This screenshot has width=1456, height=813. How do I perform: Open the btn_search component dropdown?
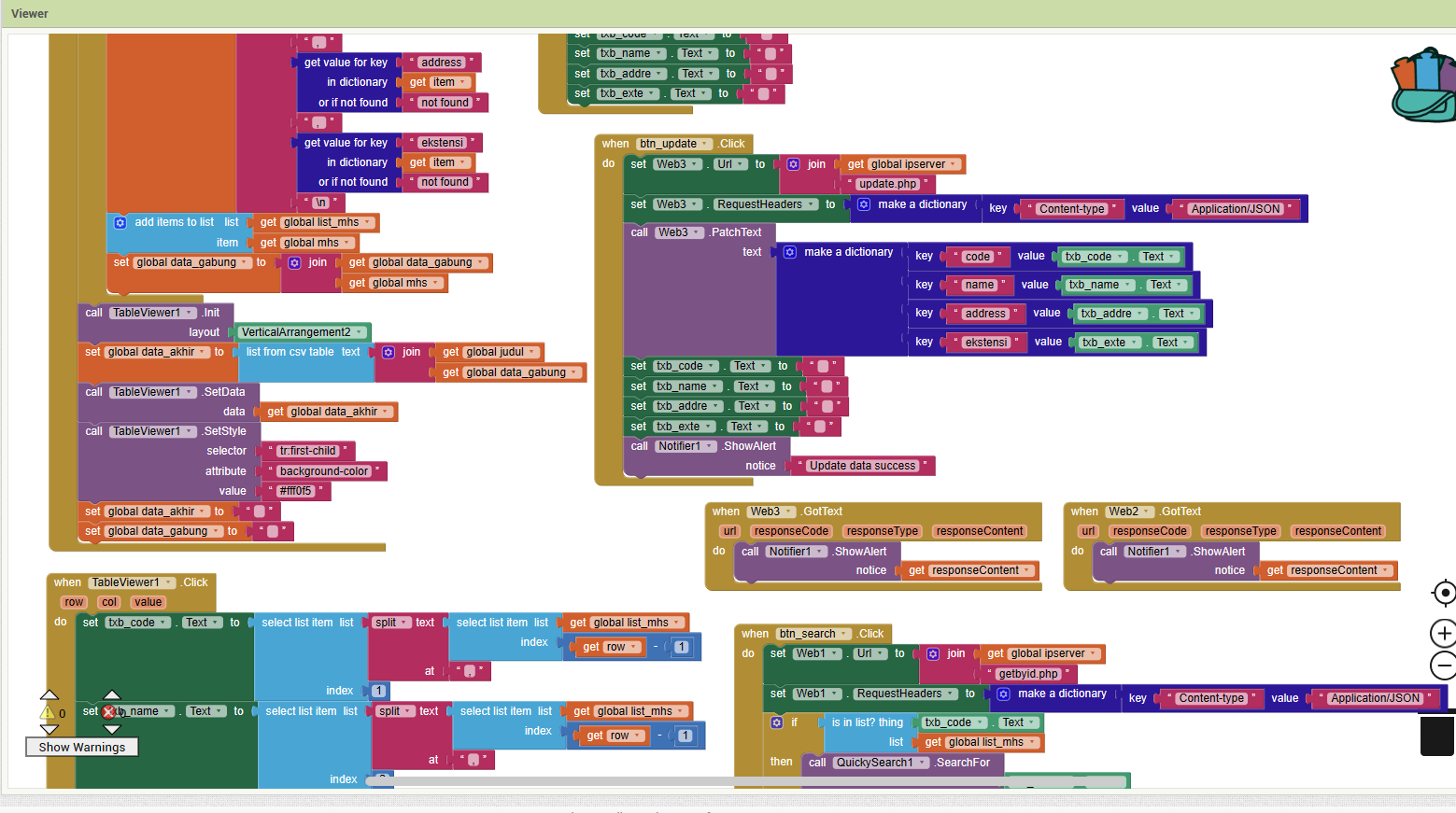(x=844, y=634)
